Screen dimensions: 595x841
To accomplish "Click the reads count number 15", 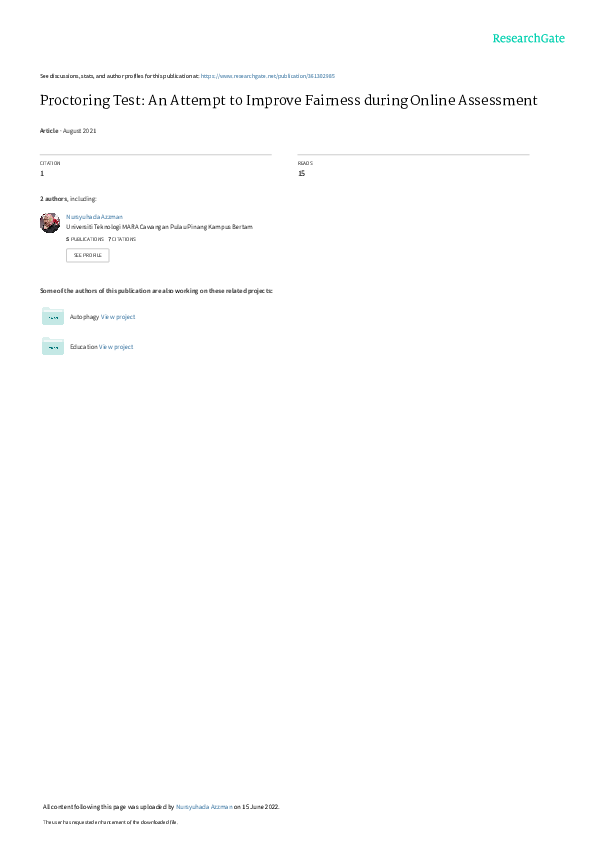I will (x=302, y=173).
